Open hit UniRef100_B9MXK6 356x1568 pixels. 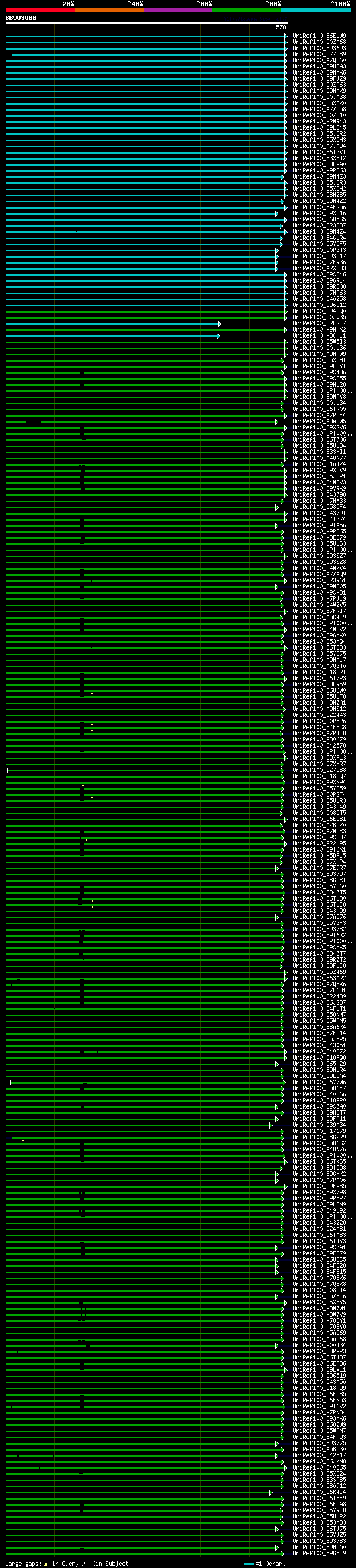point(319,72)
